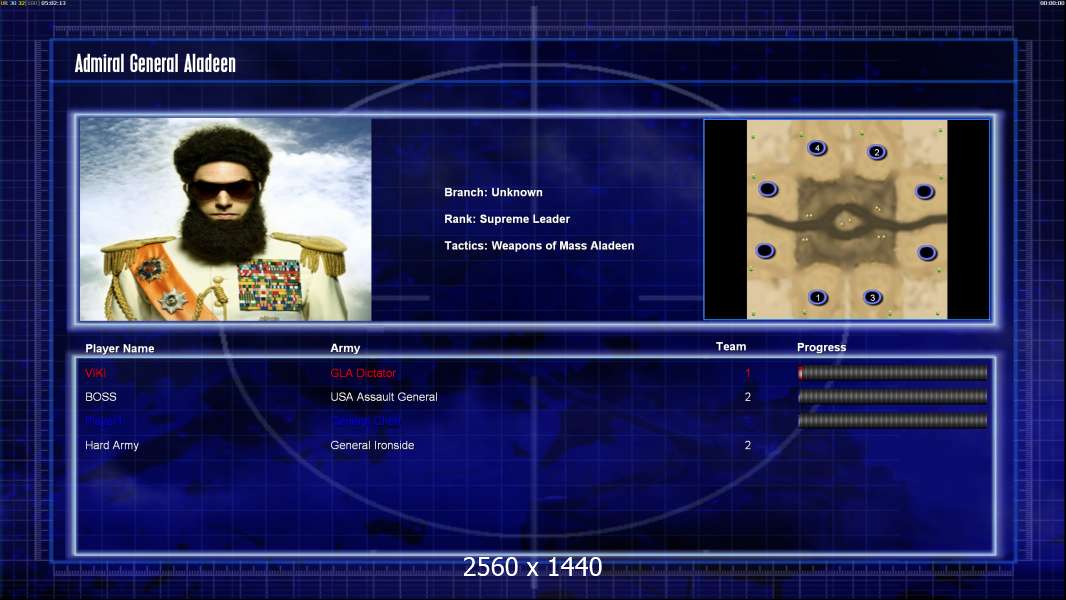Viewport: 1066px width, 600px height.
Task: Select start position 3 on the map
Action: (873, 297)
